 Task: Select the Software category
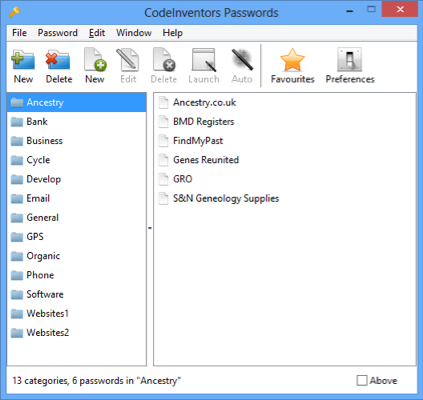pos(76,294)
